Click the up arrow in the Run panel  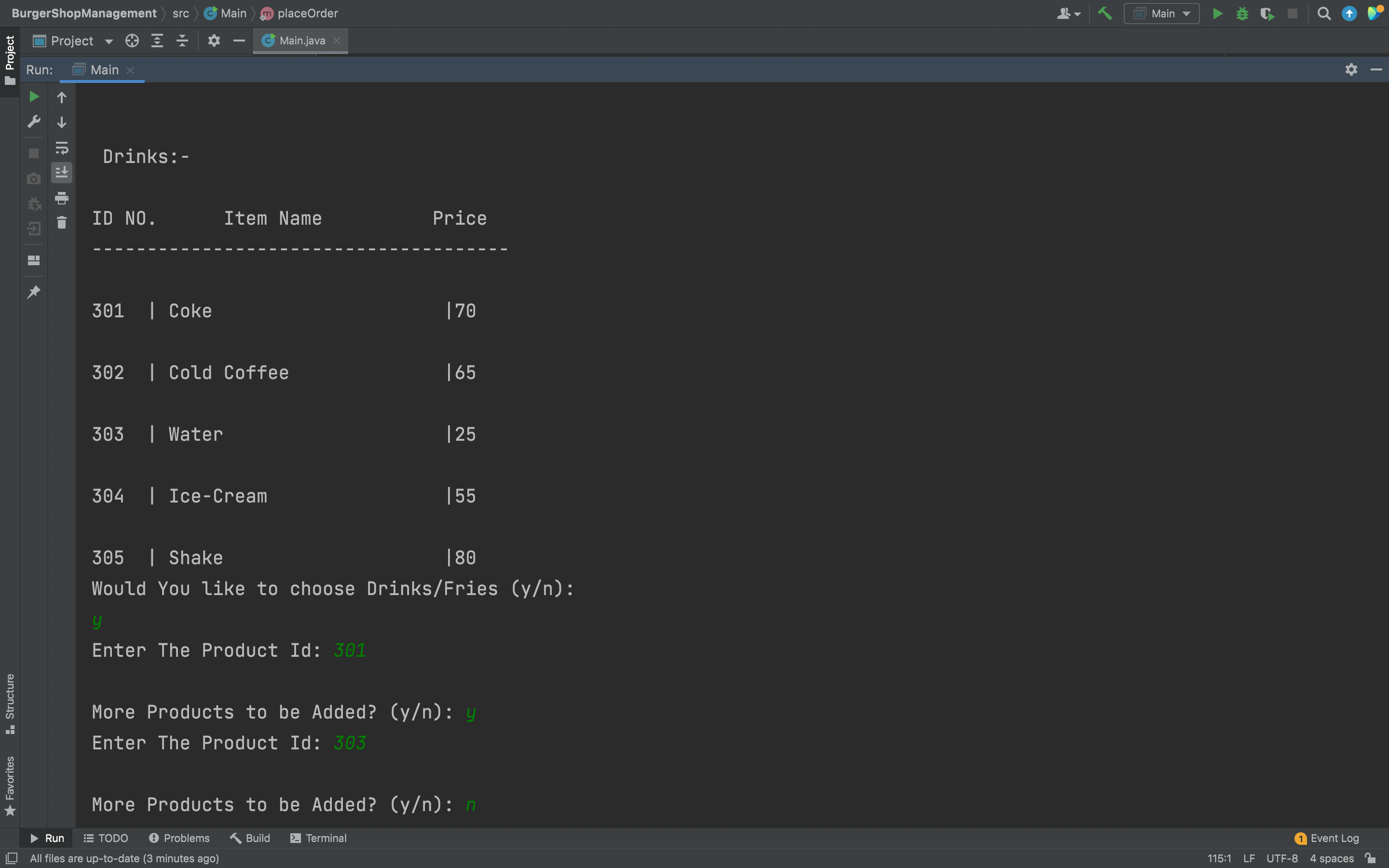pos(61,97)
